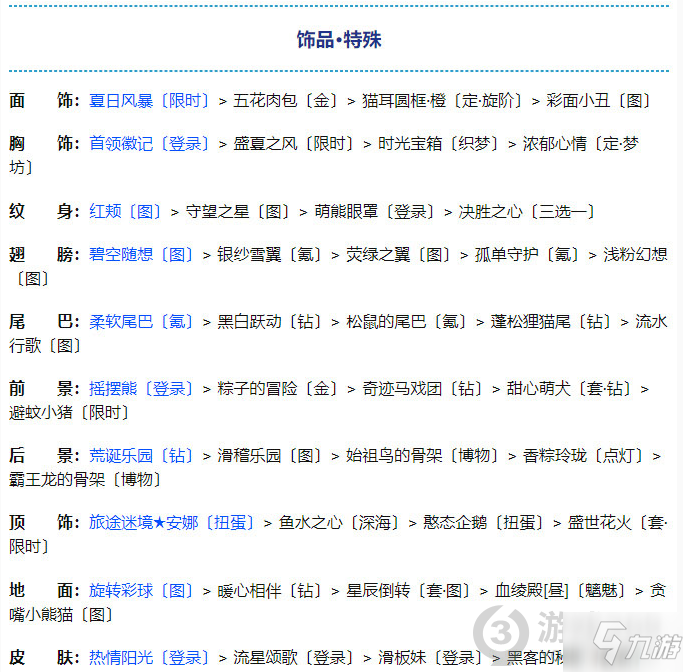Viewport: 683px width, 672px height.
Task: Select the 红颊〔图〕 link
Action: [x=126, y=211]
